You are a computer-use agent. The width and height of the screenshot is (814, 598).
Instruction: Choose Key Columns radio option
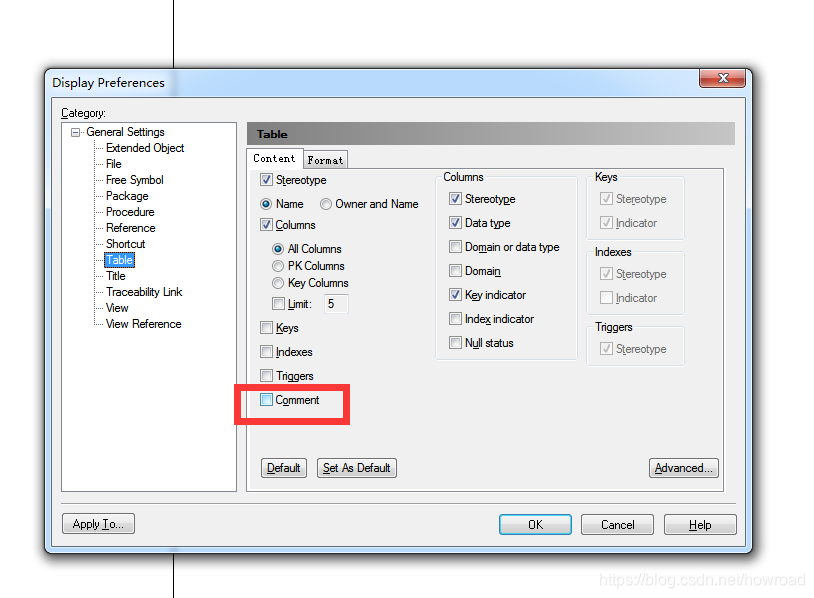pos(278,283)
